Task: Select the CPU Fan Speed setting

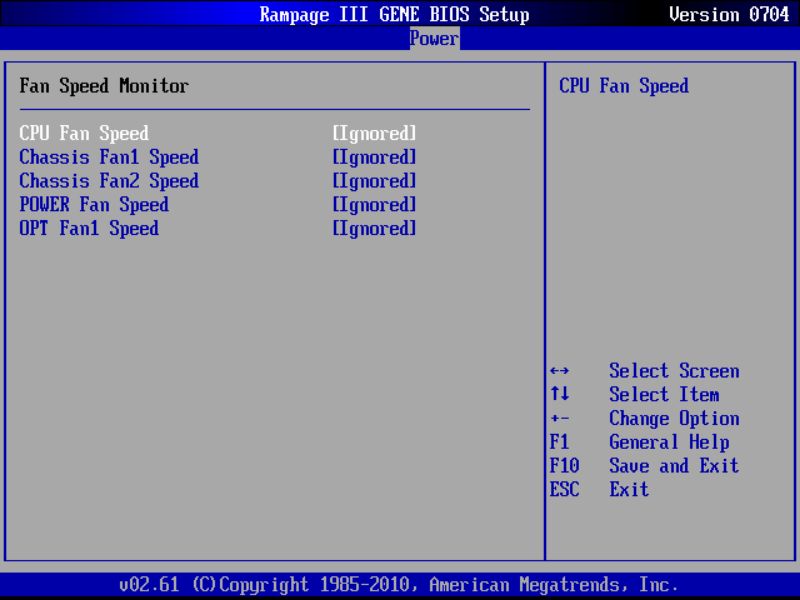Action: pos(84,133)
